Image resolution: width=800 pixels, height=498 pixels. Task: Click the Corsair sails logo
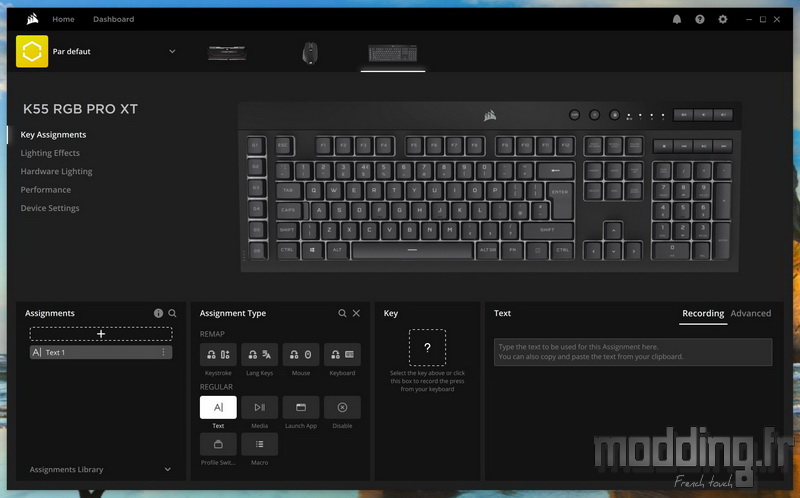pos(32,19)
